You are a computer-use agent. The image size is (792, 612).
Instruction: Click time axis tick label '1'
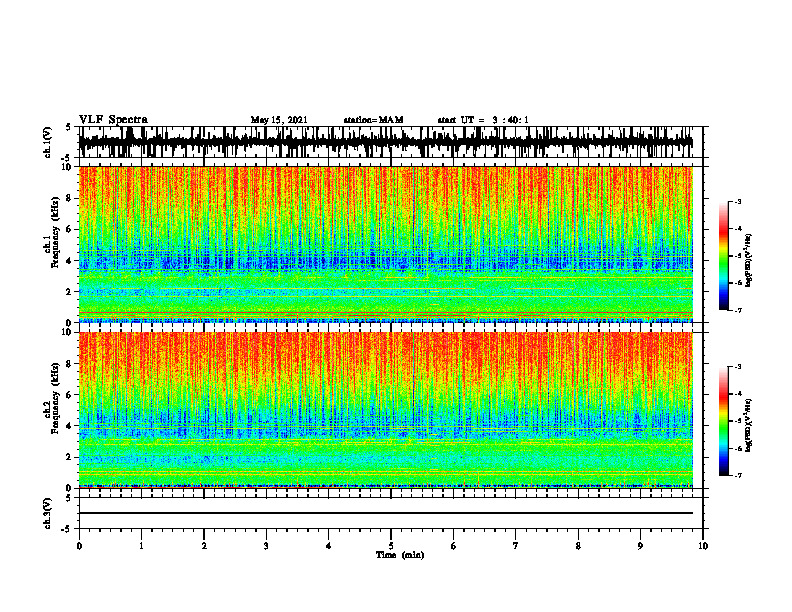pyautogui.click(x=141, y=546)
